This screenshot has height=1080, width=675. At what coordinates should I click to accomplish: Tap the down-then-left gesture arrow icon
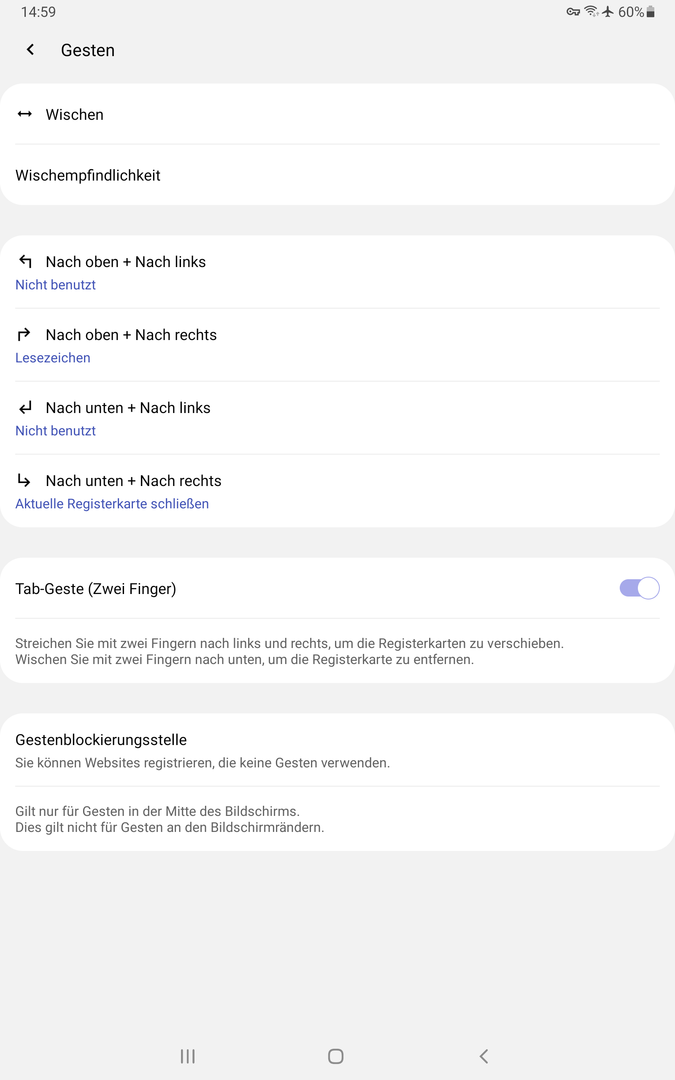pos(25,407)
